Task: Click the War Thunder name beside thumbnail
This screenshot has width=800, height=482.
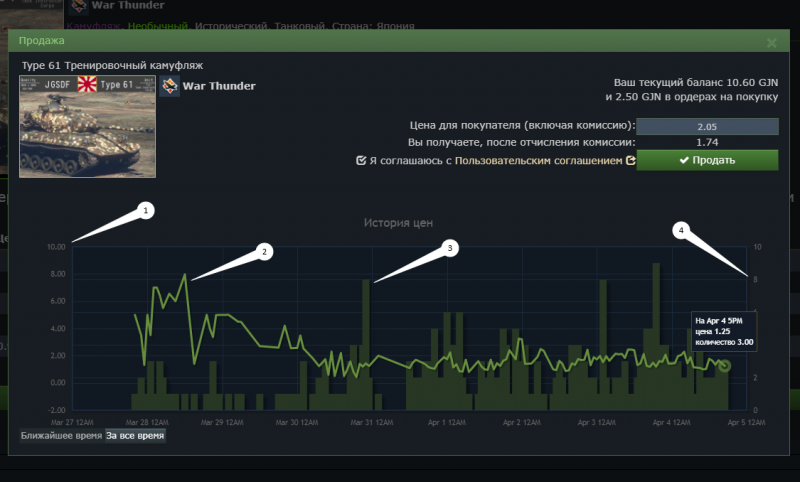Action: 219,86
